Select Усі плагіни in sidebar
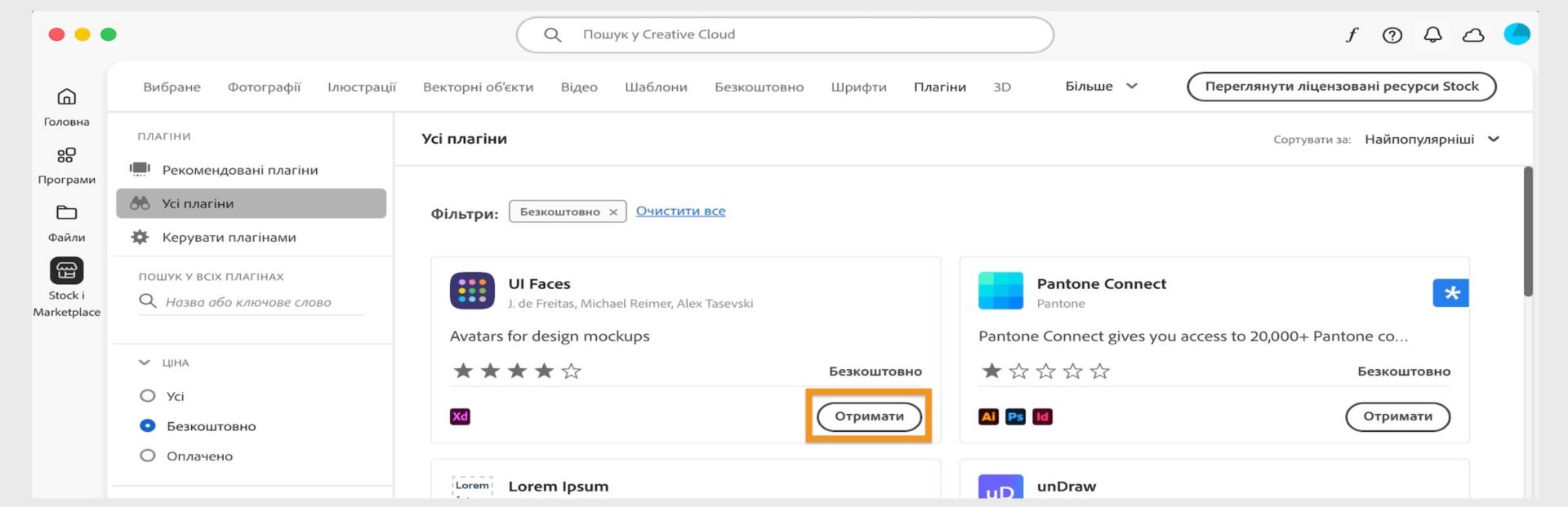Screen dimensions: 1568x507 [251, 203]
